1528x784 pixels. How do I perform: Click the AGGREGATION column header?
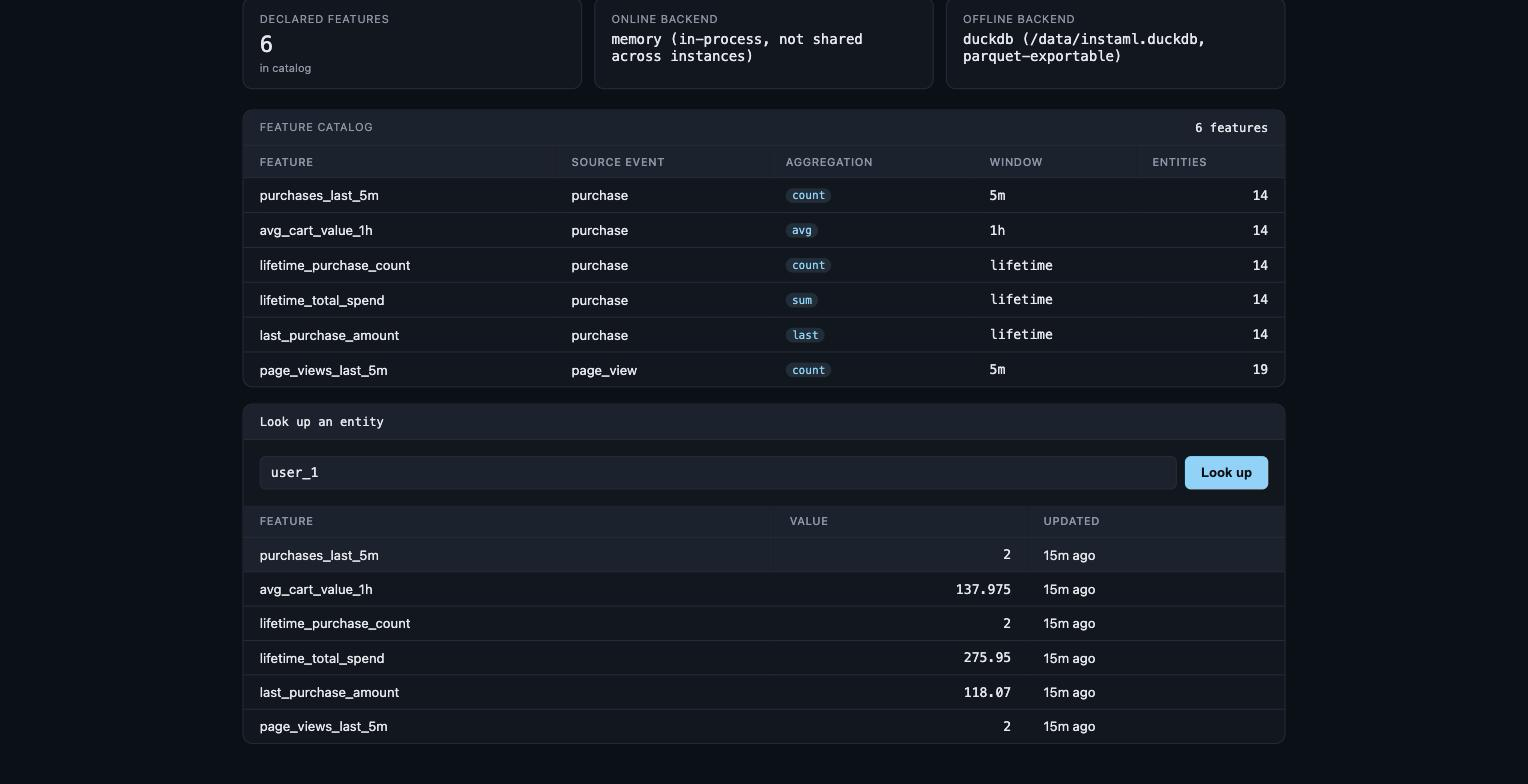(829, 162)
